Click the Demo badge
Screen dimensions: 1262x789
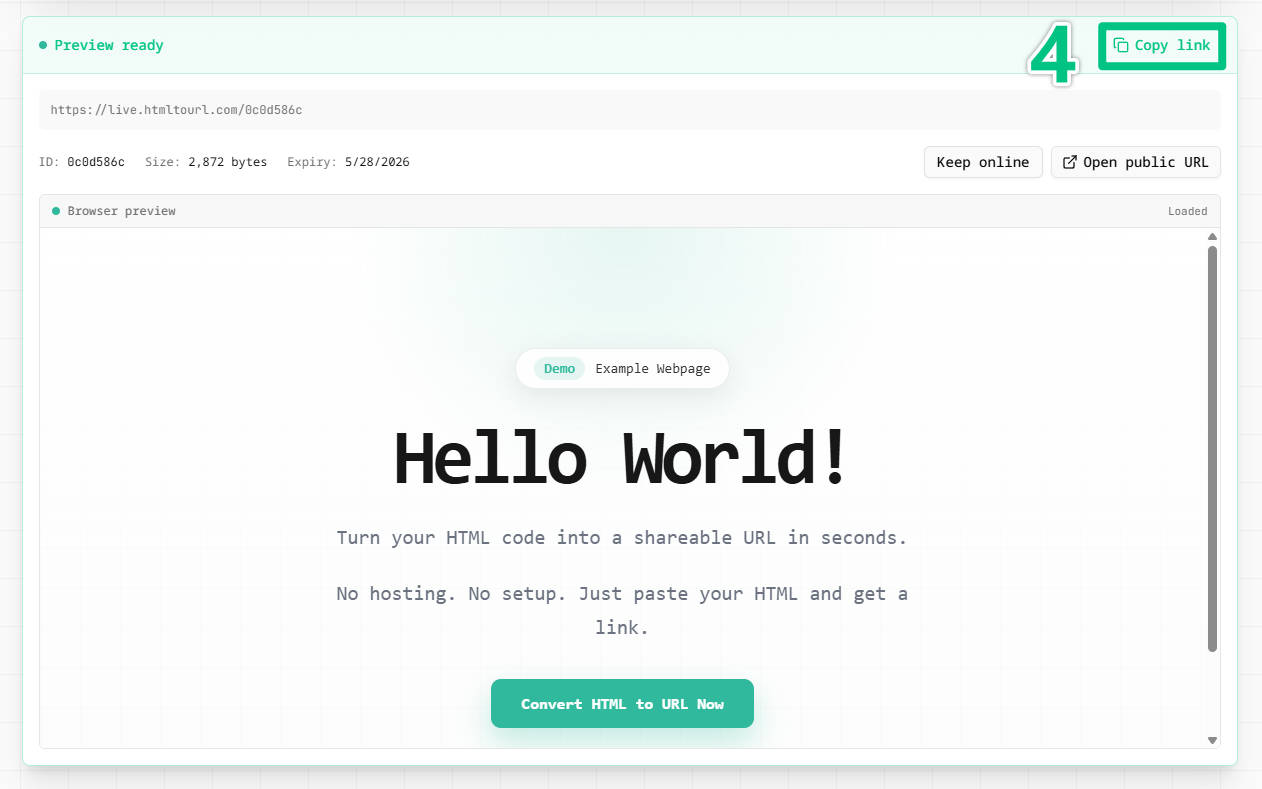559,369
